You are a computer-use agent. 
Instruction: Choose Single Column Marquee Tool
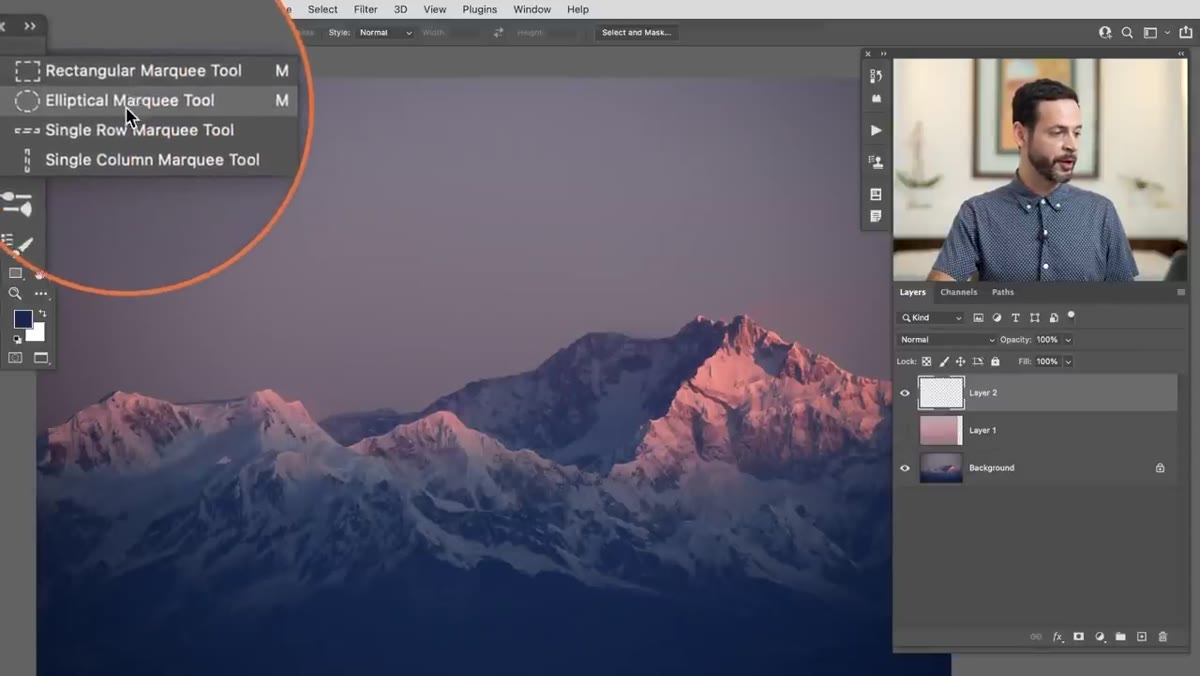150,160
